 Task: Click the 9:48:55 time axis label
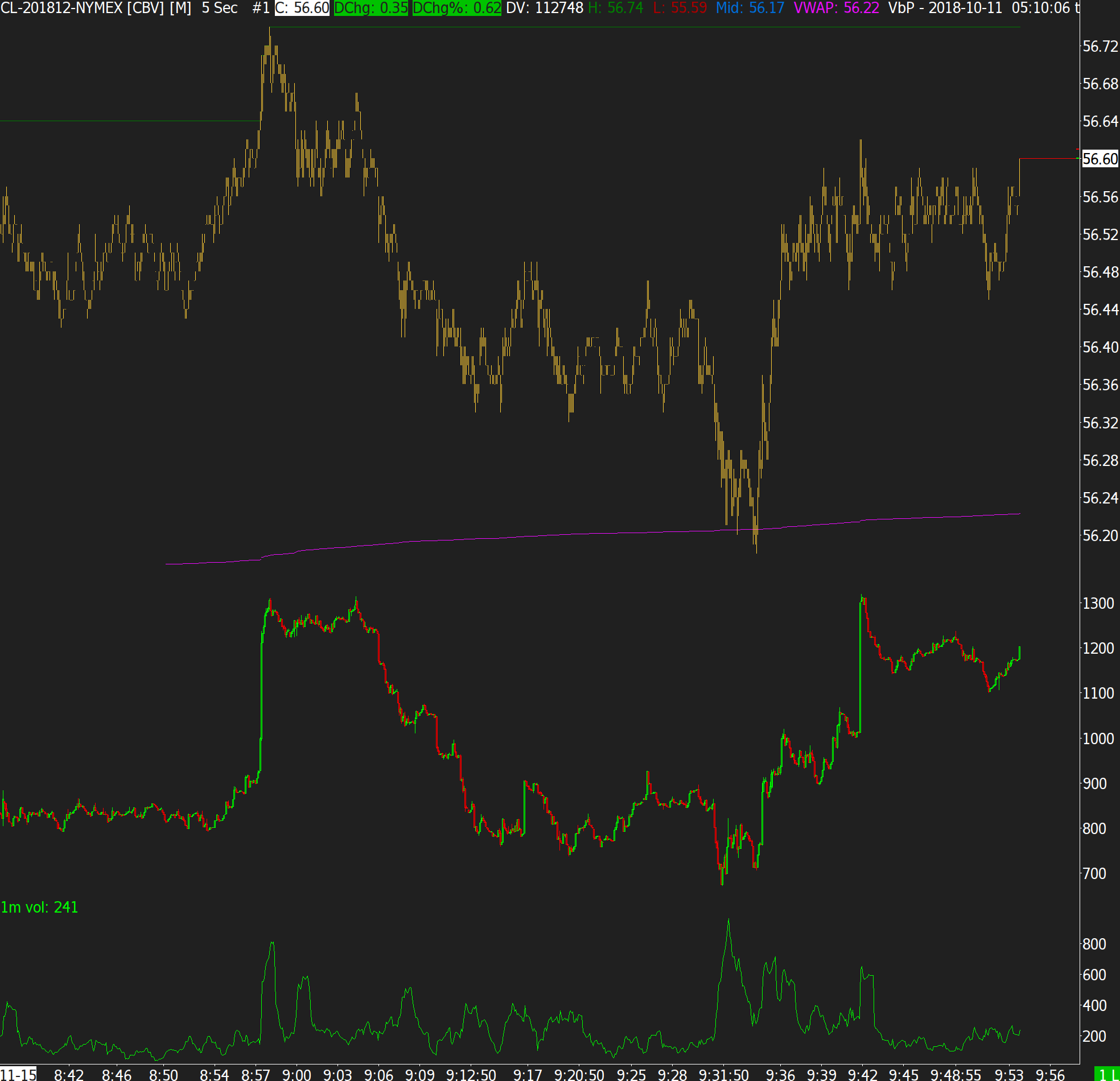tap(956, 1074)
